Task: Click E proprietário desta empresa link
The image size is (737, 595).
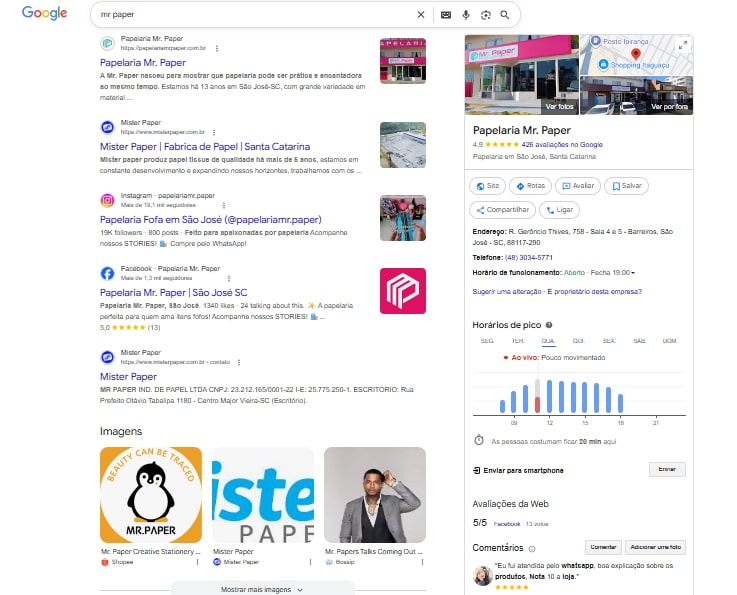Action: tap(595, 291)
